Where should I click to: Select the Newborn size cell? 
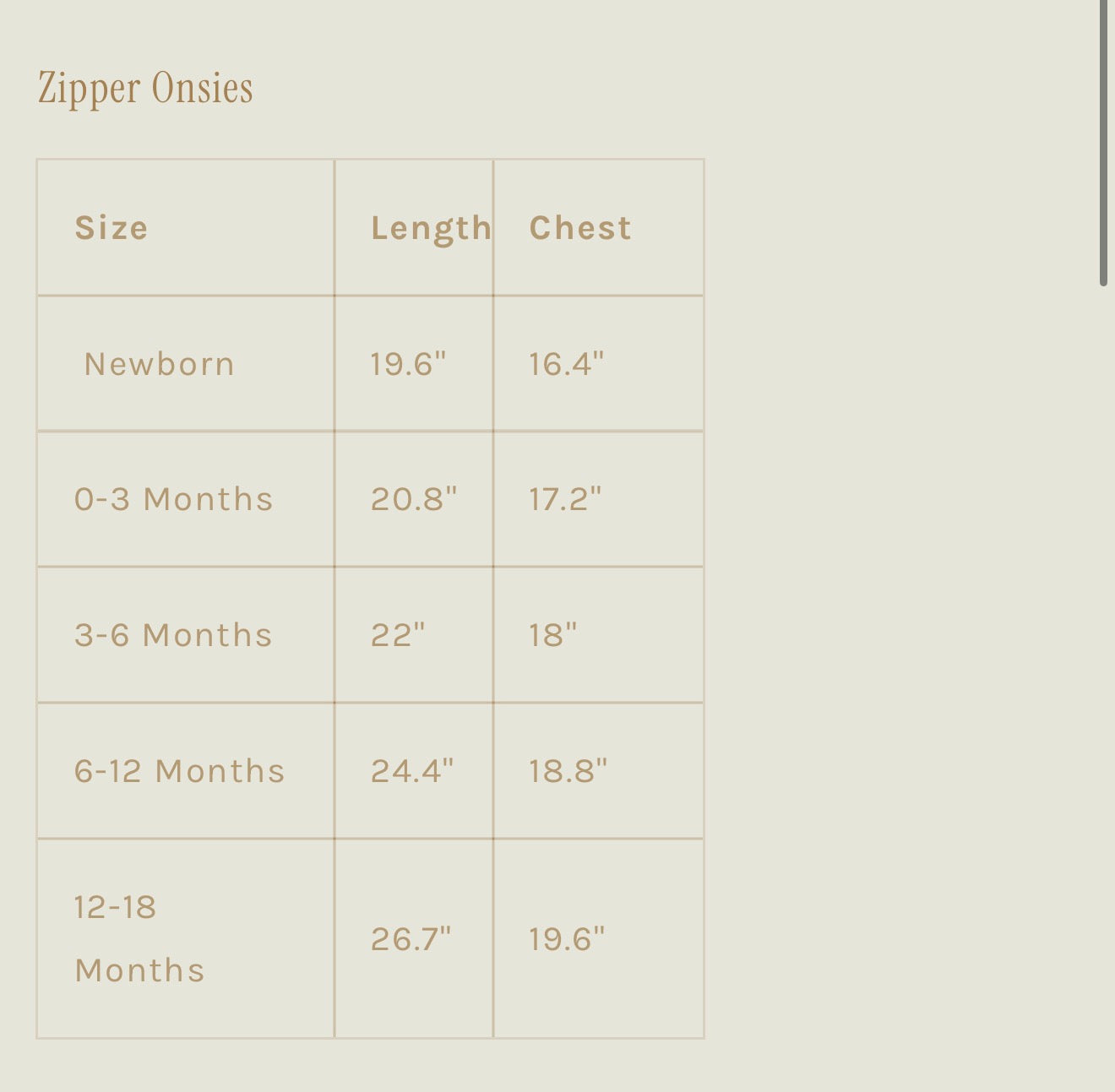pyautogui.click(x=160, y=364)
